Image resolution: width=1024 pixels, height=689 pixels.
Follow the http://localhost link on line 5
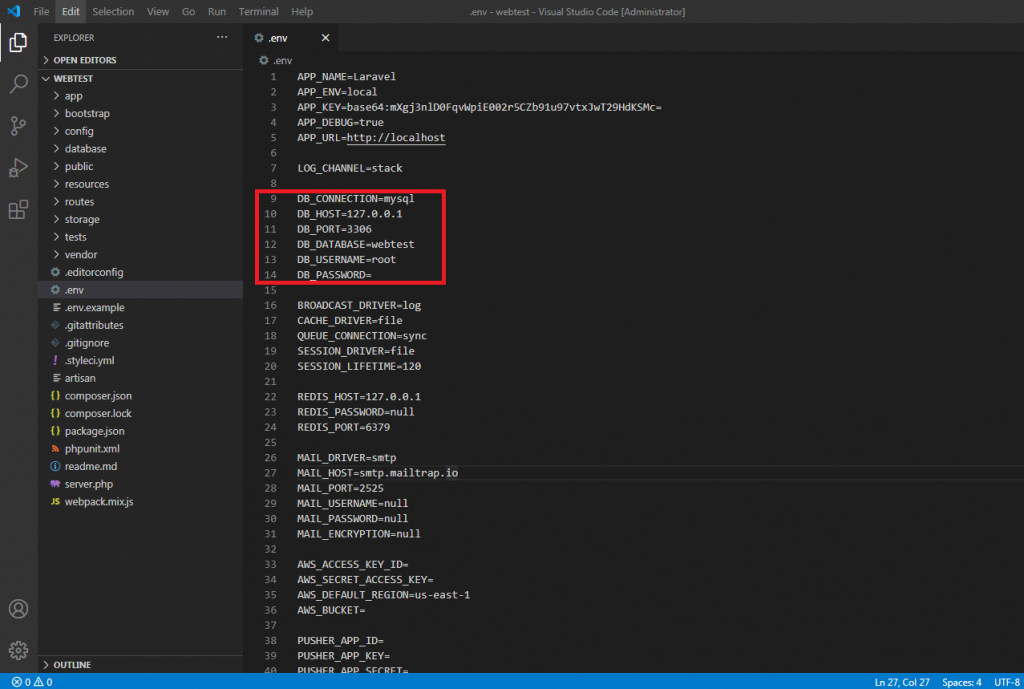396,138
